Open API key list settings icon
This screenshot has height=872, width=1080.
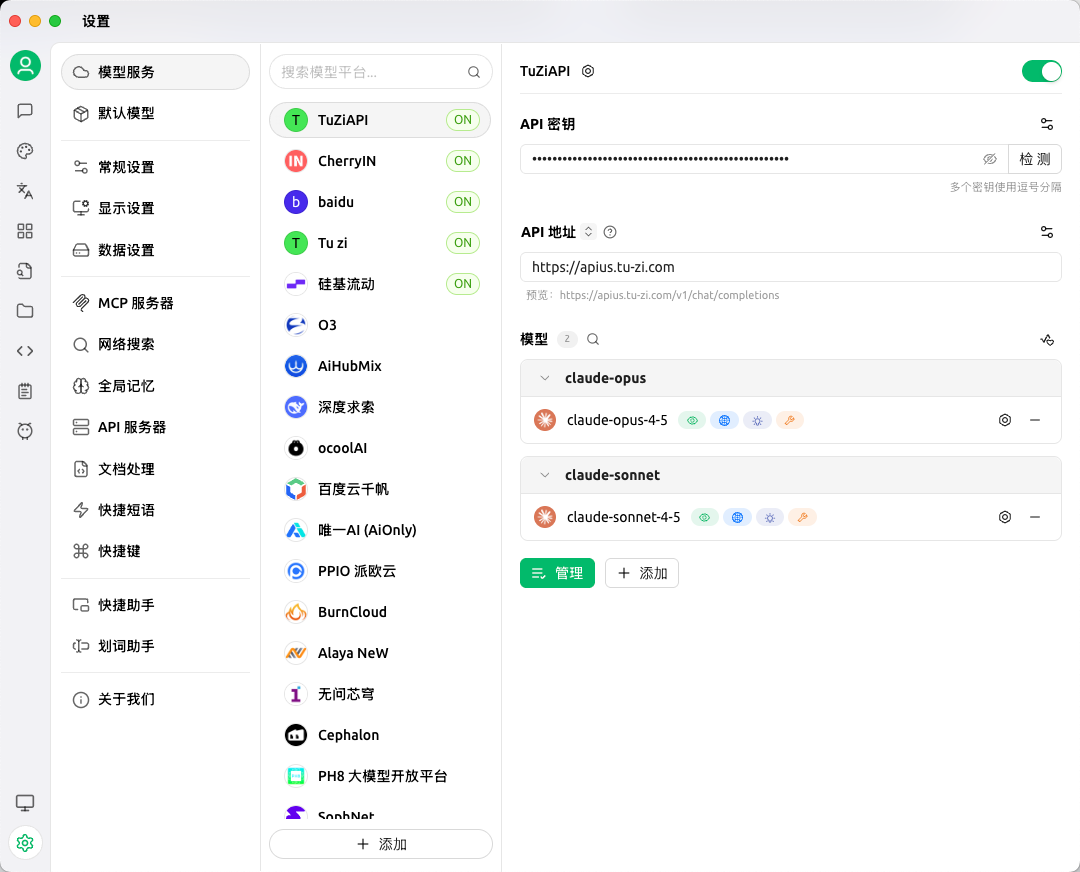(1047, 124)
